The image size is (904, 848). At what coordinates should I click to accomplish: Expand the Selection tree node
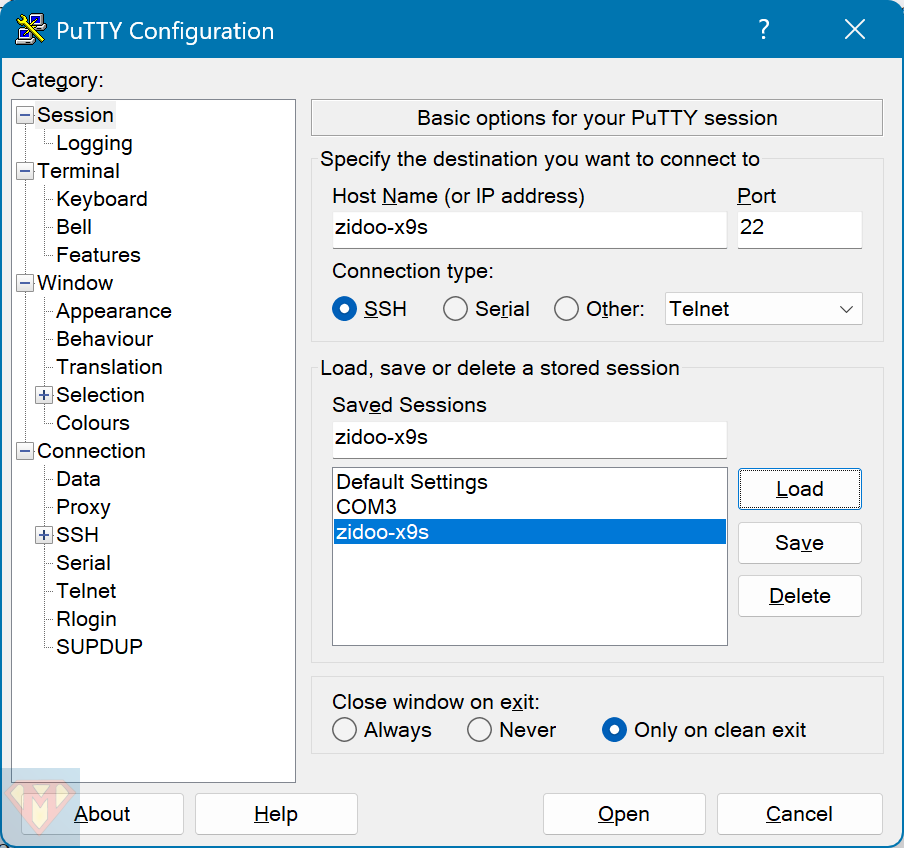tap(44, 395)
